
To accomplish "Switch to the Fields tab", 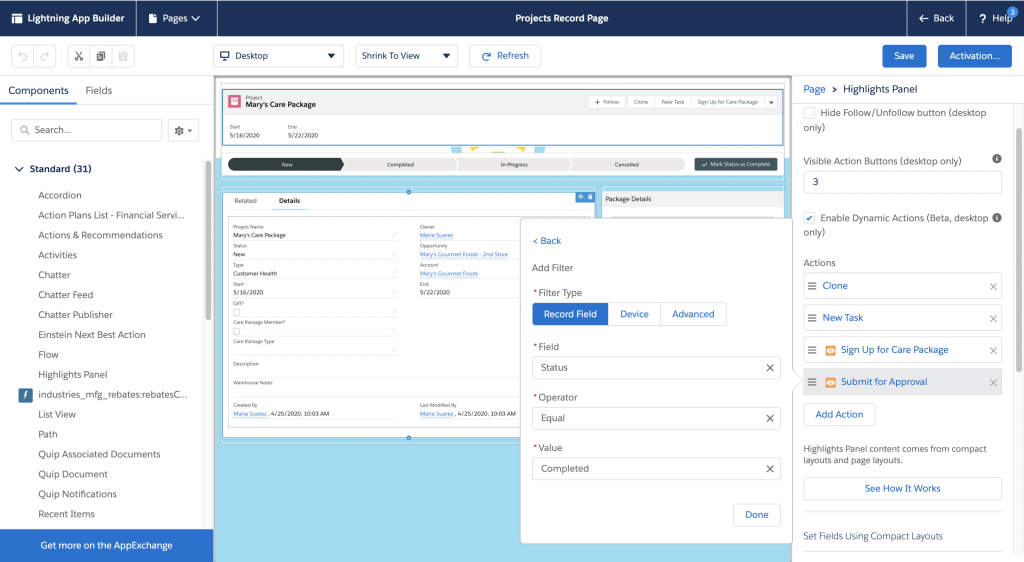I will [99, 91].
